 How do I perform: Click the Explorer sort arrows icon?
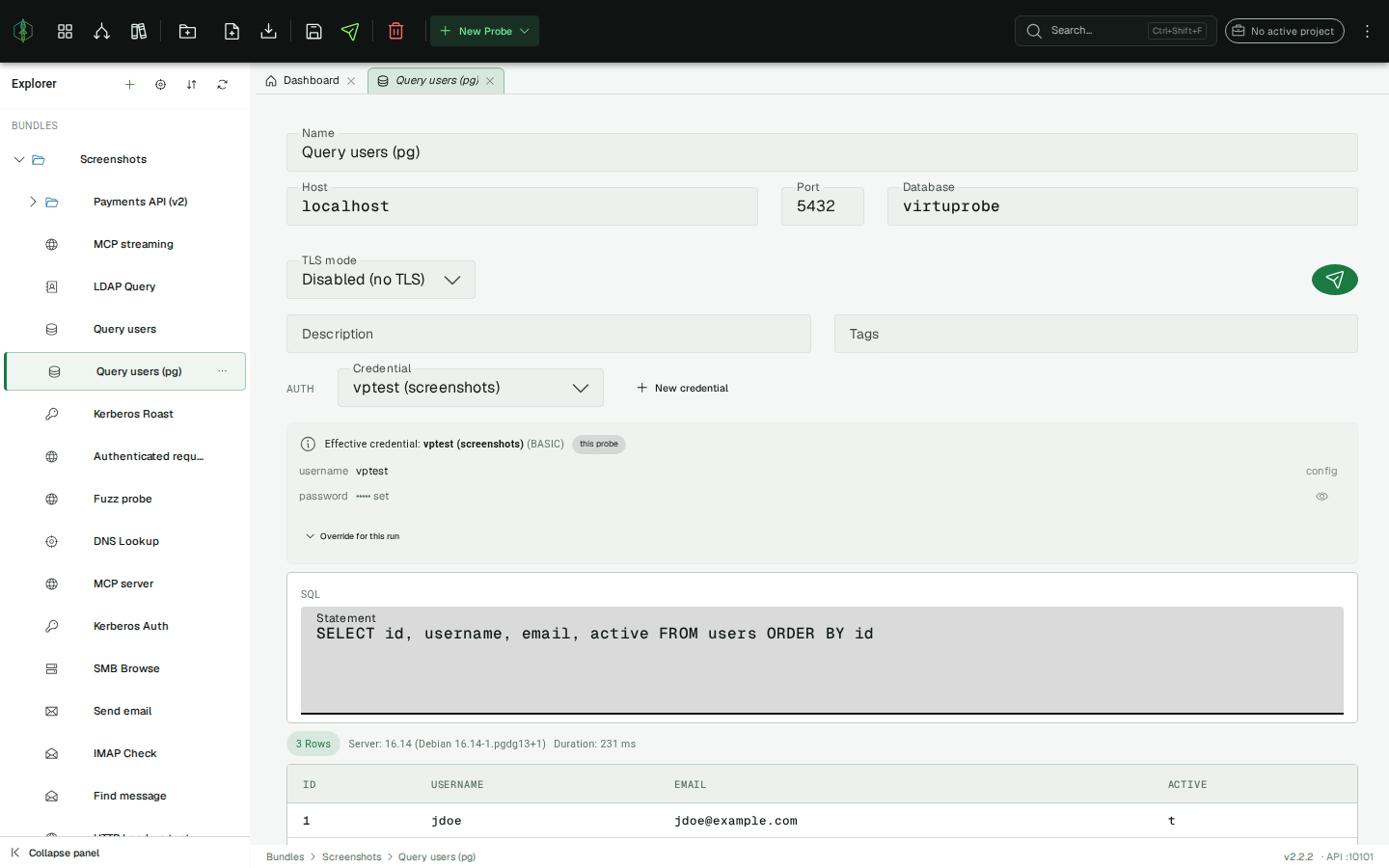[191, 84]
